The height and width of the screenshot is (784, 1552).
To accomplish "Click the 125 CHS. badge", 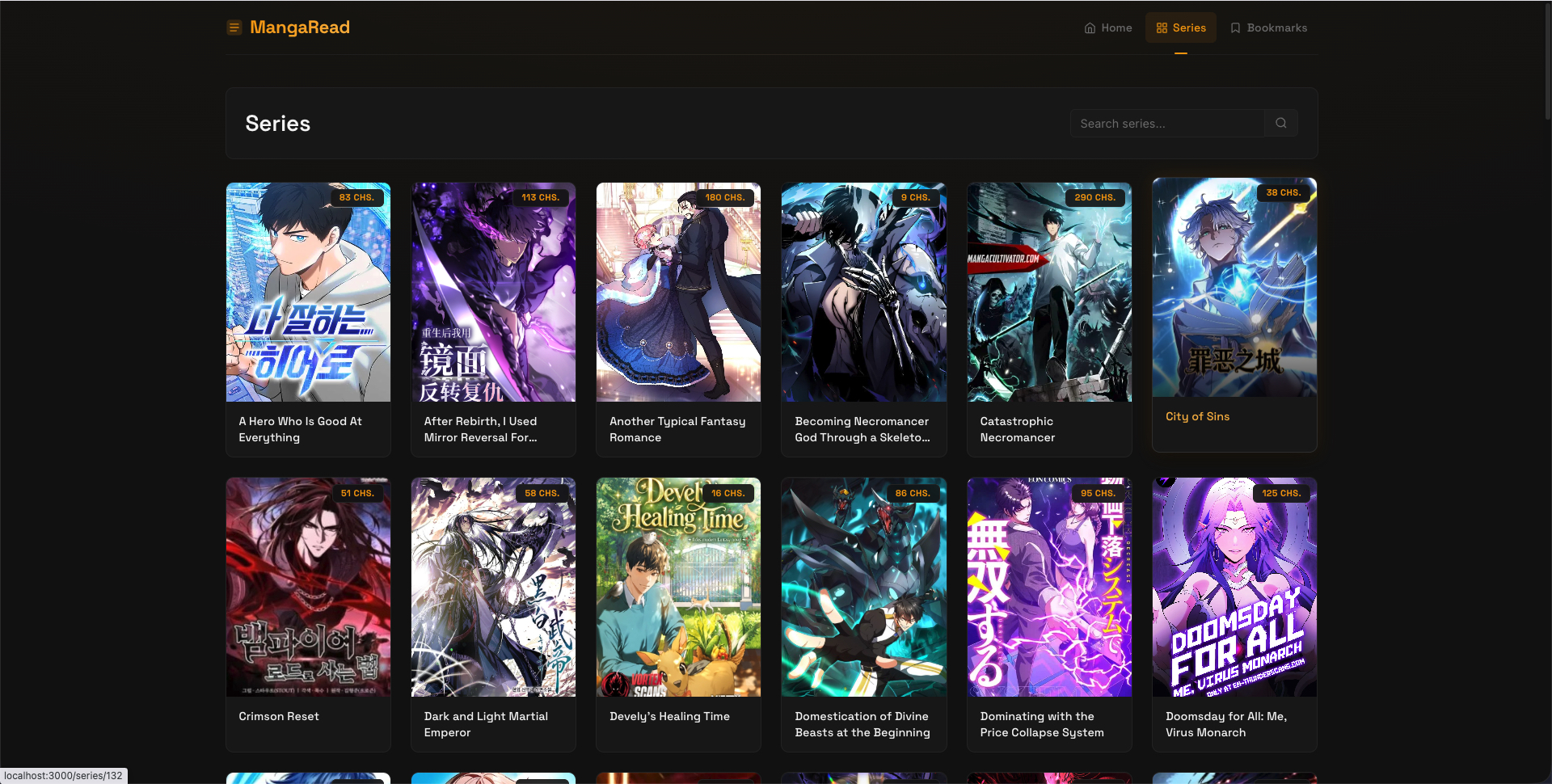I will [x=1281, y=493].
